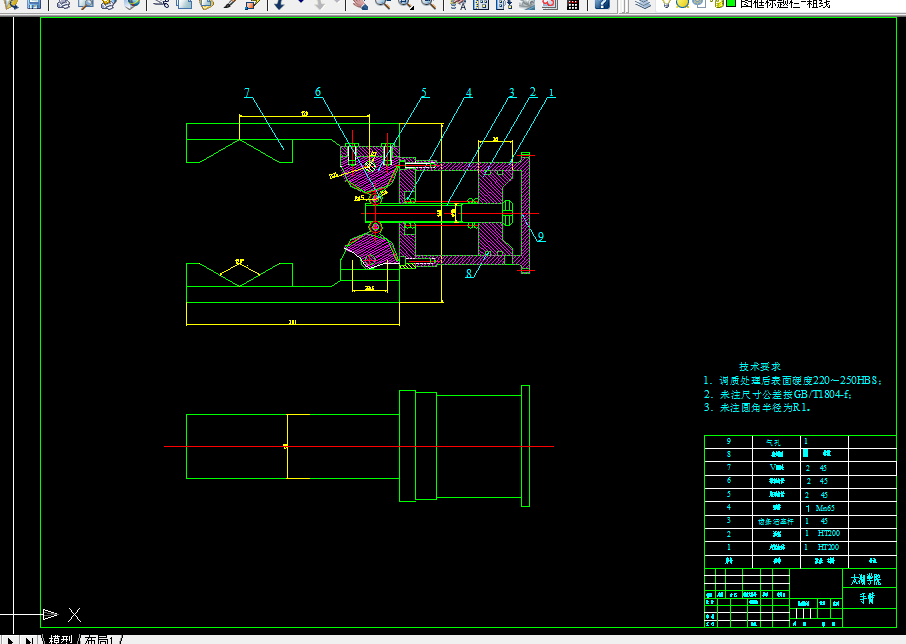Select HT200 in parts list row 1
The height and width of the screenshot is (644, 906).
[x=828, y=547]
